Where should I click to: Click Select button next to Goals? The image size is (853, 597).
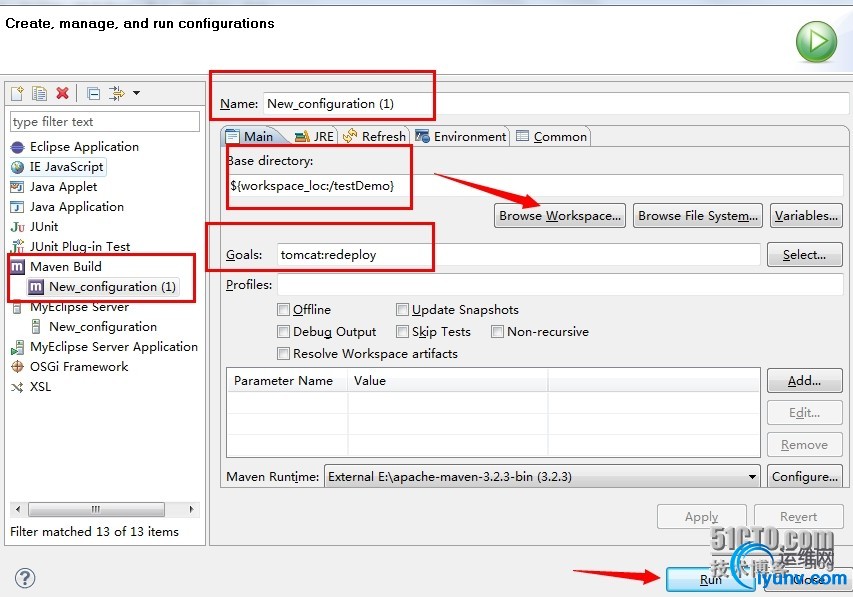(805, 255)
